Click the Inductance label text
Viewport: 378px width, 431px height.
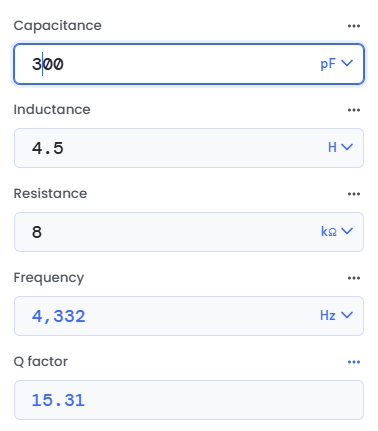tap(52, 110)
